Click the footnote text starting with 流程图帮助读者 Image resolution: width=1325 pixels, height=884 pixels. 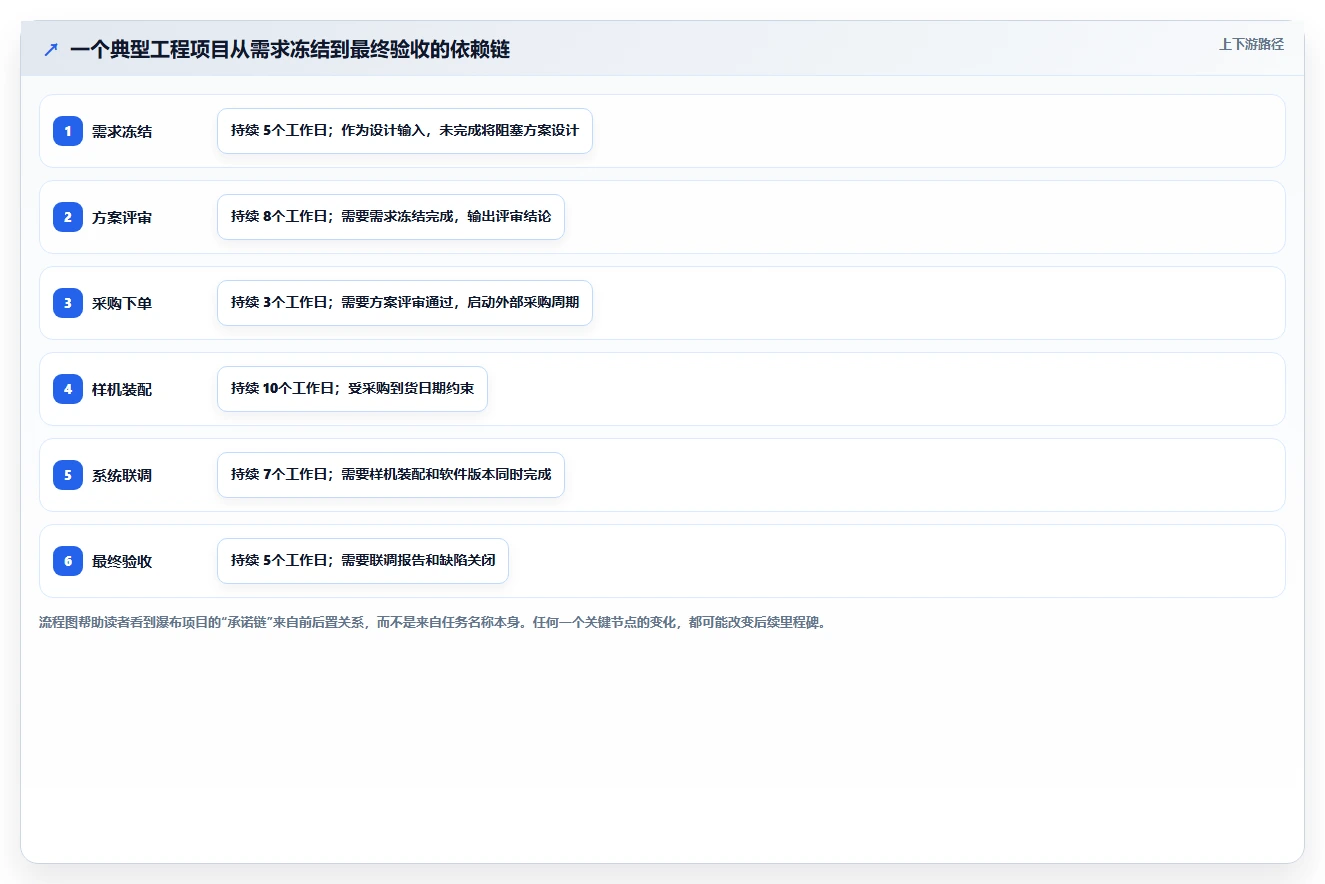tap(435, 623)
